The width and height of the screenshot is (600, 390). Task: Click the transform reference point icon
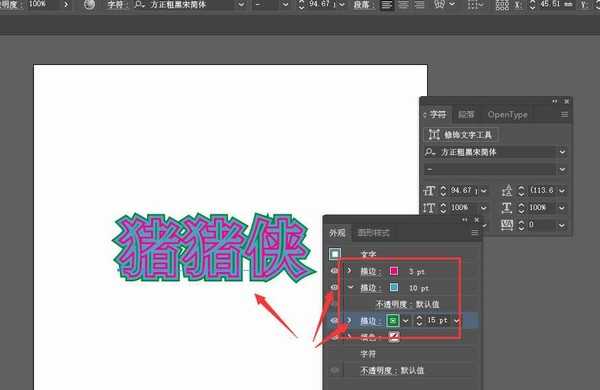[502, 5]
